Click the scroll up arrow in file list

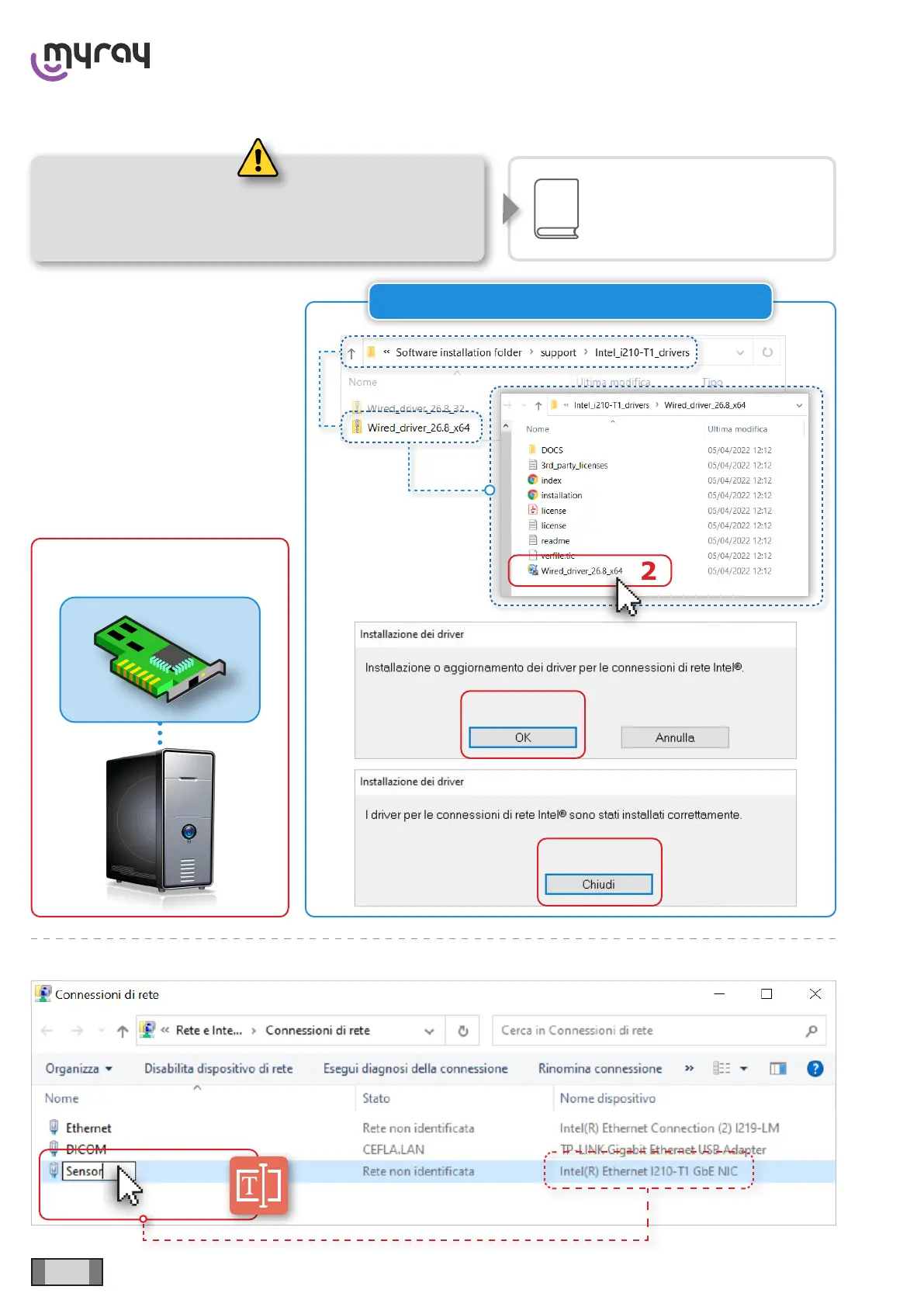(x=507, y=426)
